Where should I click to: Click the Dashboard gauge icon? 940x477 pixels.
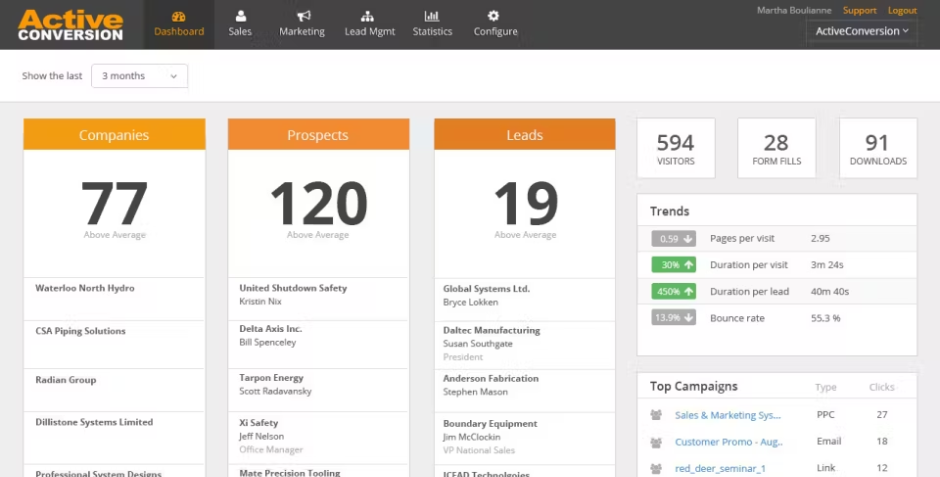click(x=178, y=16)
